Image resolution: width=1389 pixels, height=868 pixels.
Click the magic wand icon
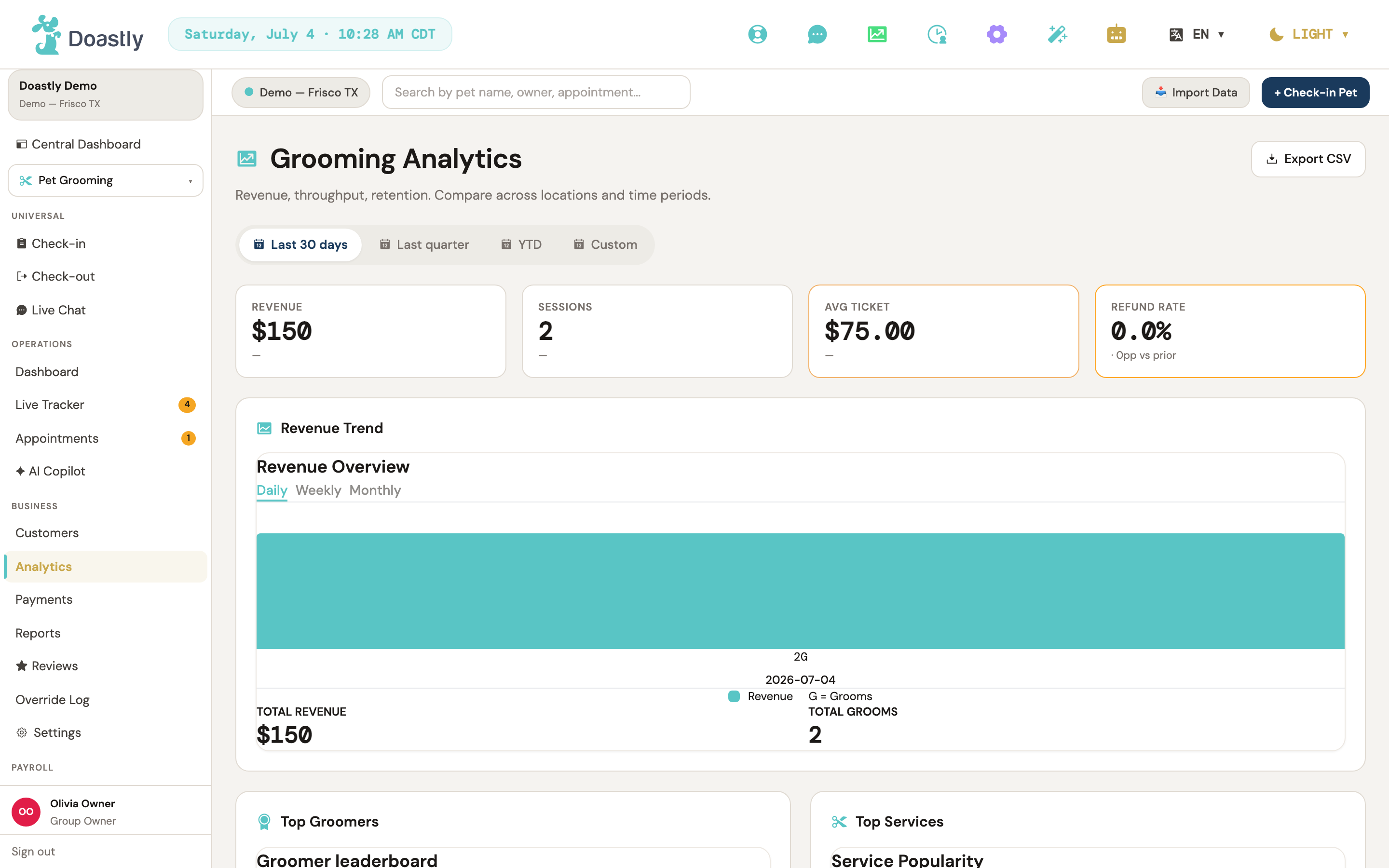point(1057,34)
